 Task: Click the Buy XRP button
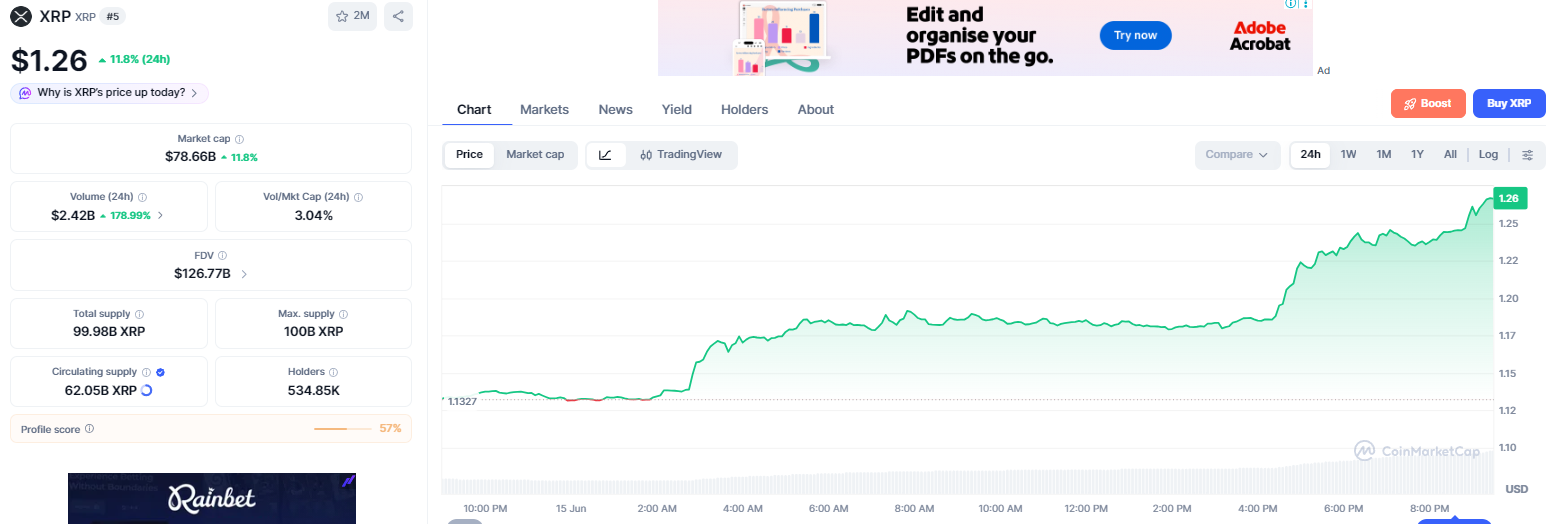(x=1509, y=104)
